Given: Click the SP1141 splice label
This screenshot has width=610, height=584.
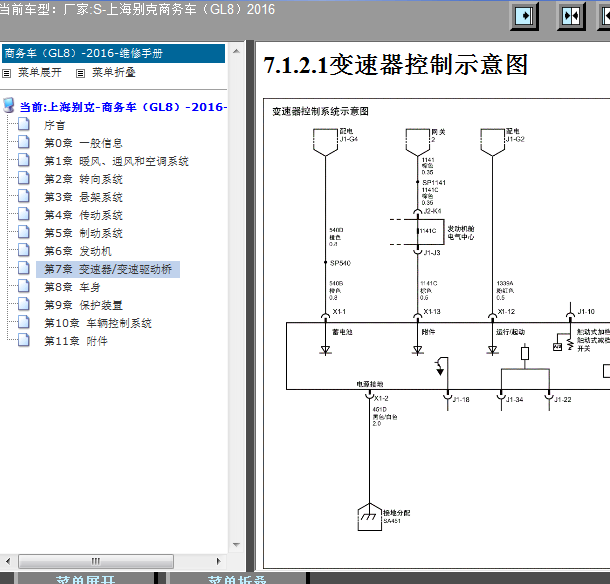Looking at the screenshot, I should point(434,182).
